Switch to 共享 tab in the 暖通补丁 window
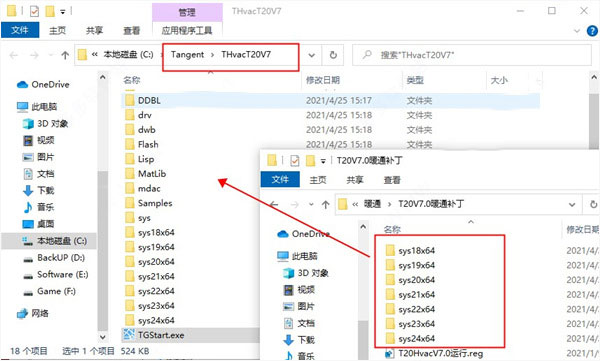 pyautogui.click(x=355, y=180)
